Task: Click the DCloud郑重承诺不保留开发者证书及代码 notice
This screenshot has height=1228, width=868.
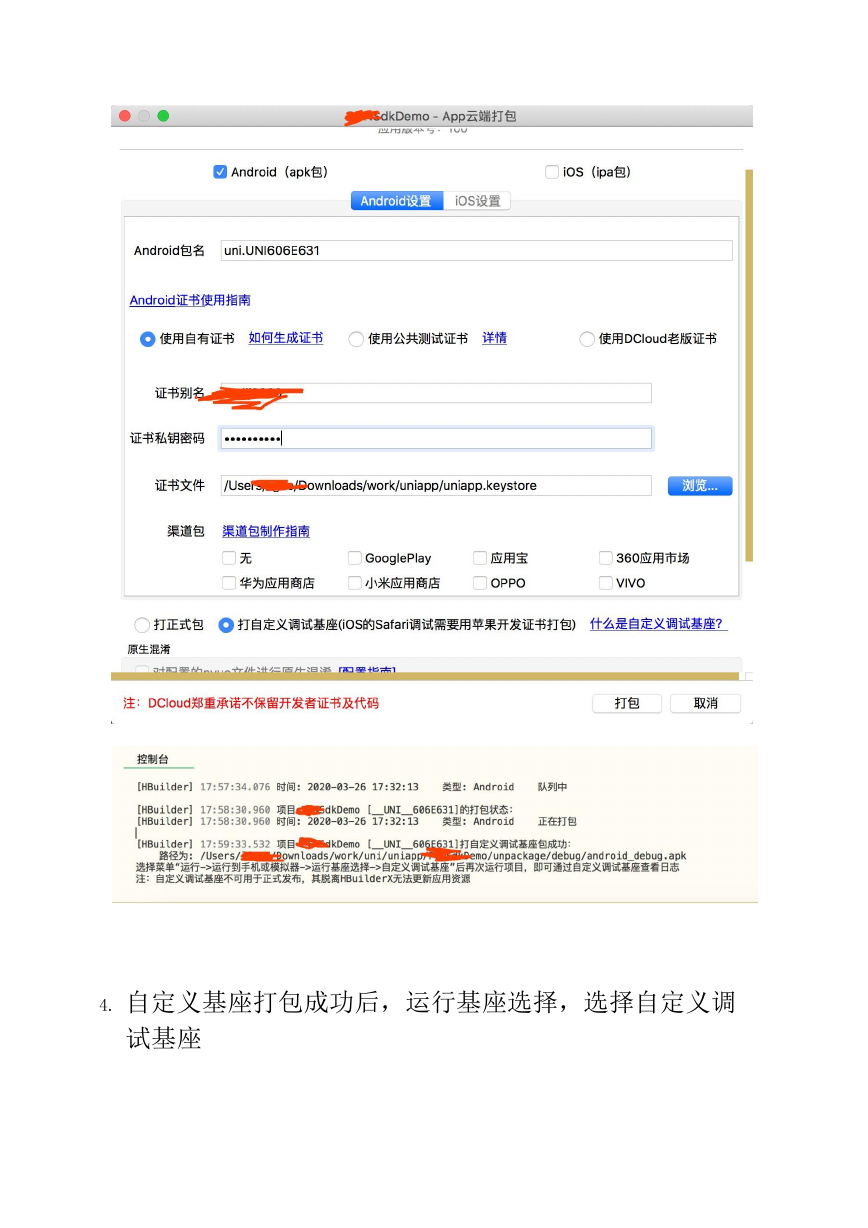Action: pos(251,703)
